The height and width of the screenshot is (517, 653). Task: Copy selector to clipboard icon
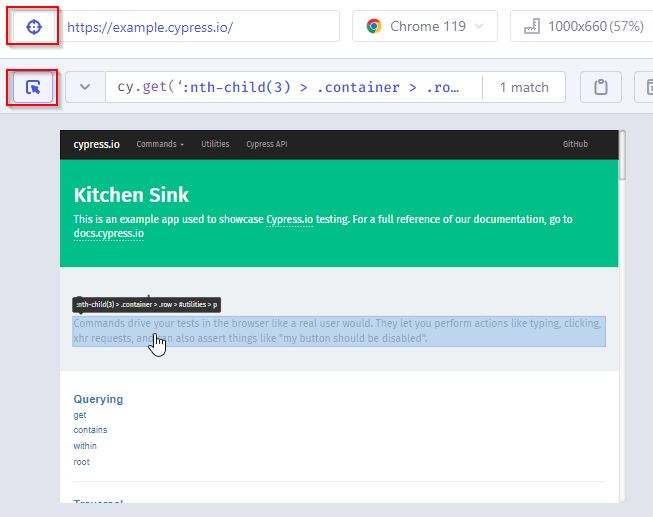(601, 87)
